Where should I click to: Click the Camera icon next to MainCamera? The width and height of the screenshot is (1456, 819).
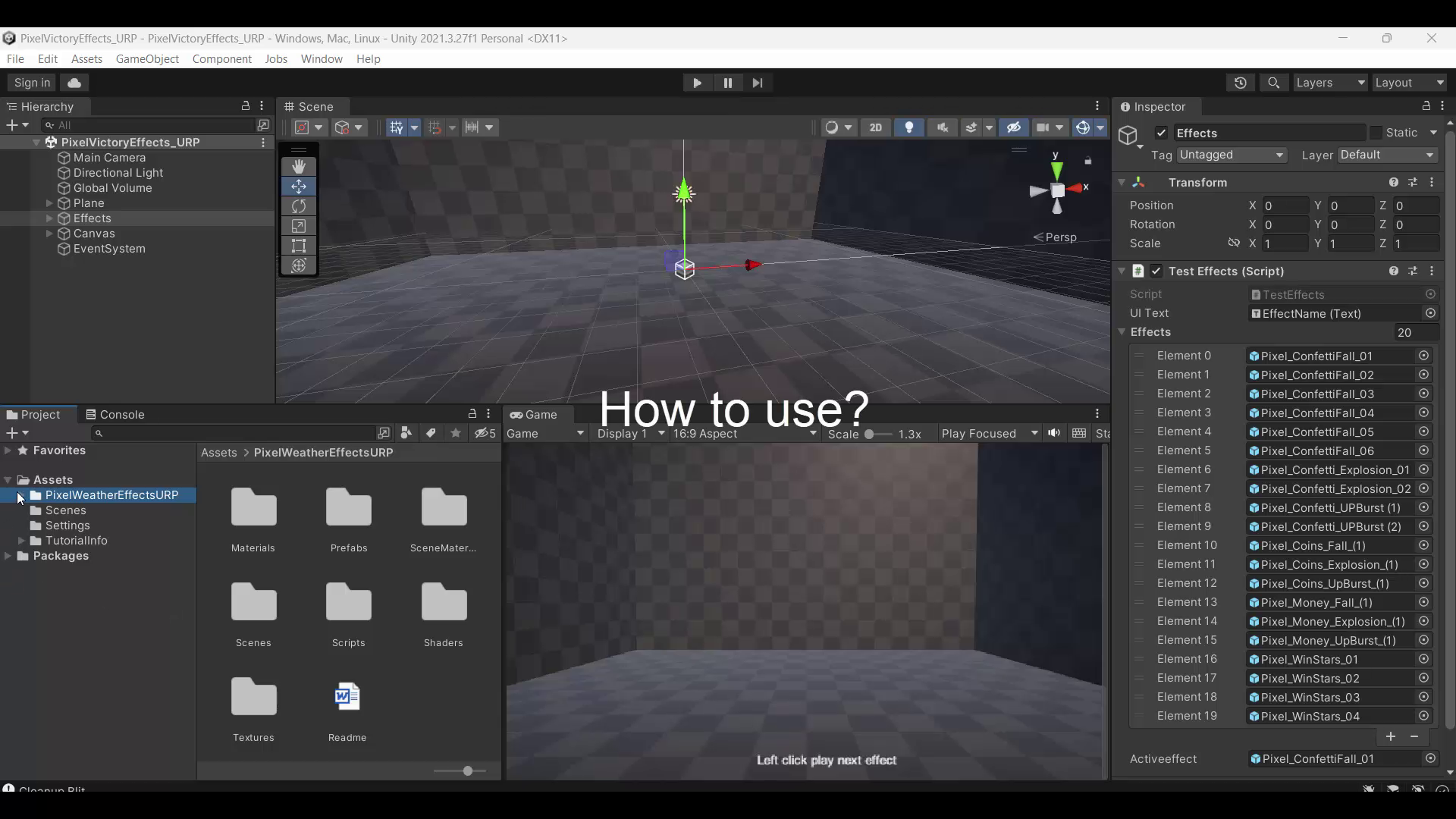(x=64, y=157)
